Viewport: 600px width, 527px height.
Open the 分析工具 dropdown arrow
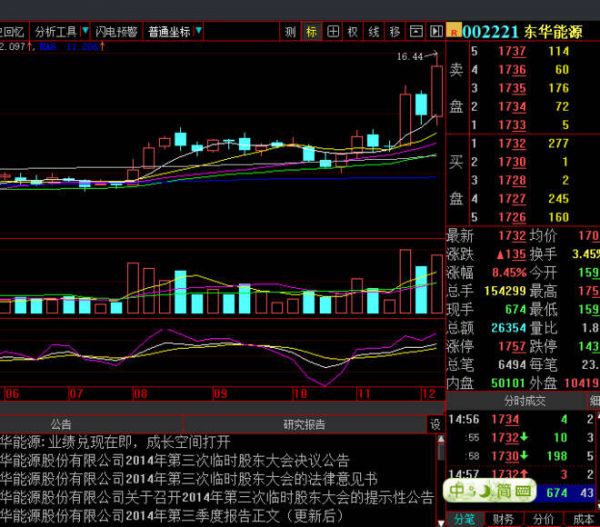pos(85,31)
